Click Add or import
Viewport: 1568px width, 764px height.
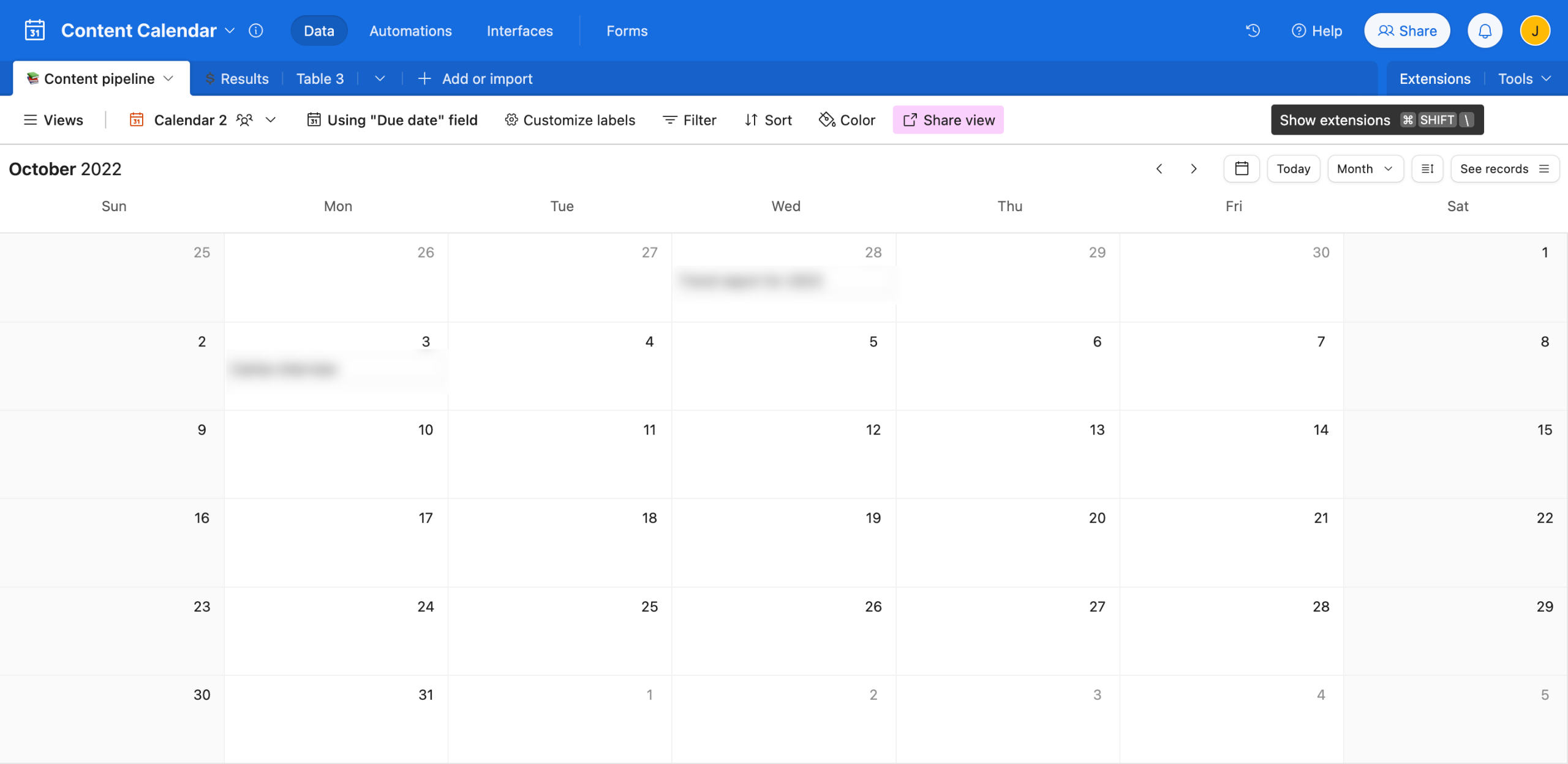475,79
